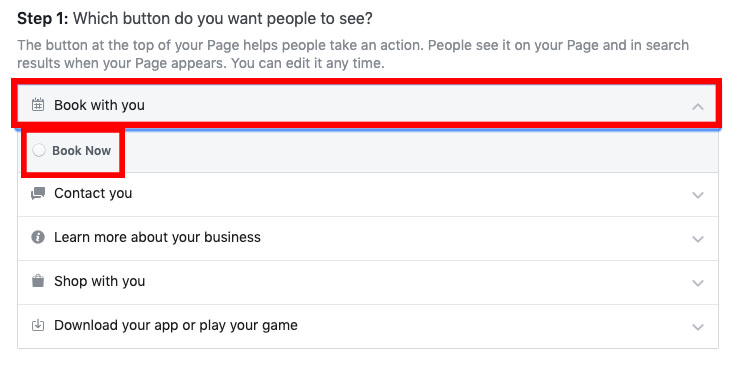The width and height of the screenshot is (751, 374).
Task: Expand Shop with you chevron arrow
Action: click(x=698, y=283)
